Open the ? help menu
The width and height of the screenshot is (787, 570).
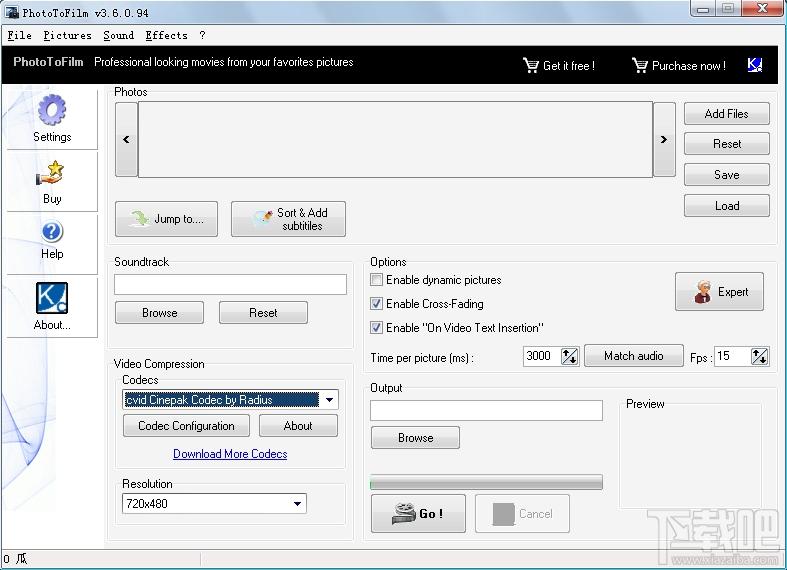(x=202, y=35)
